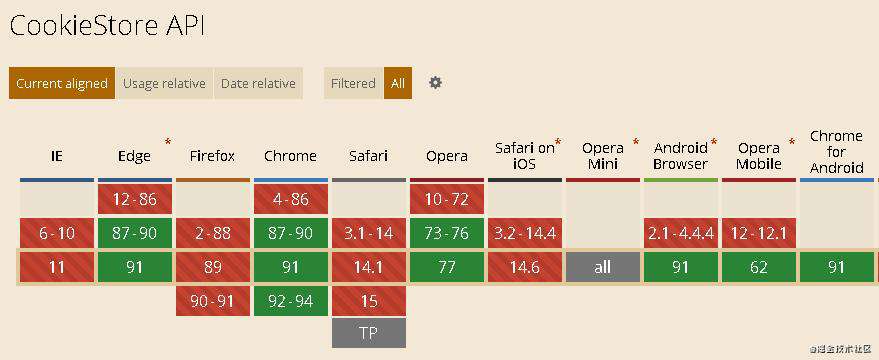Click the Safari on iOS asterisk

click(x=558, y=141)
